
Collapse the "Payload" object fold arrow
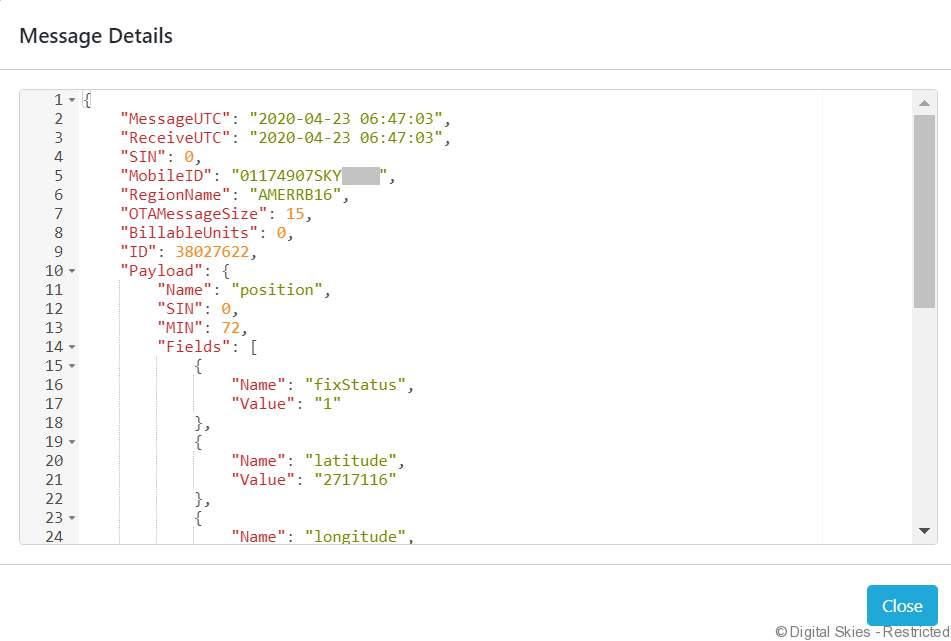click(72, 271)
